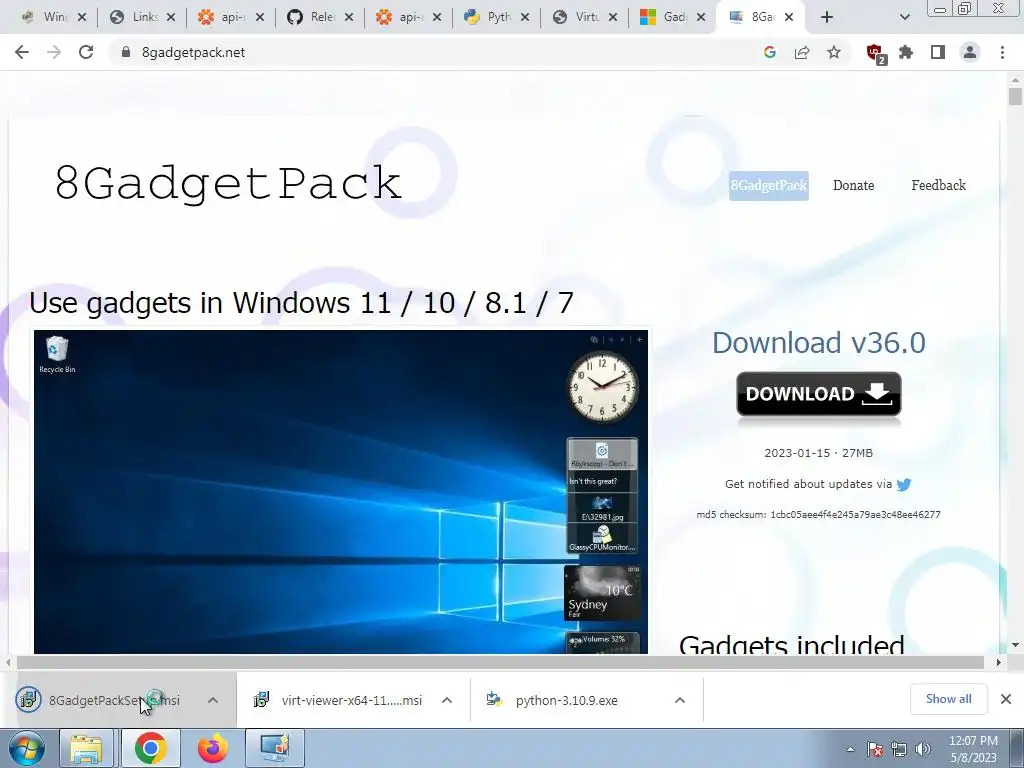Open the Feedback page
This screenshot has height=768, width=1024.
pyautogui.click(x=938, y=185)
